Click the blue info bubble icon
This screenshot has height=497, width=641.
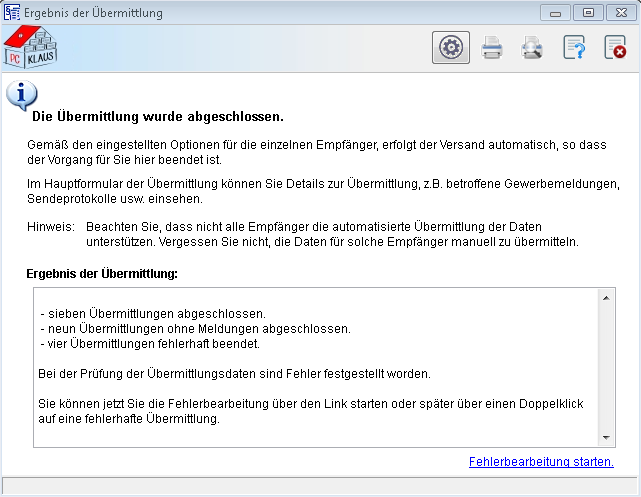[19, 96]
